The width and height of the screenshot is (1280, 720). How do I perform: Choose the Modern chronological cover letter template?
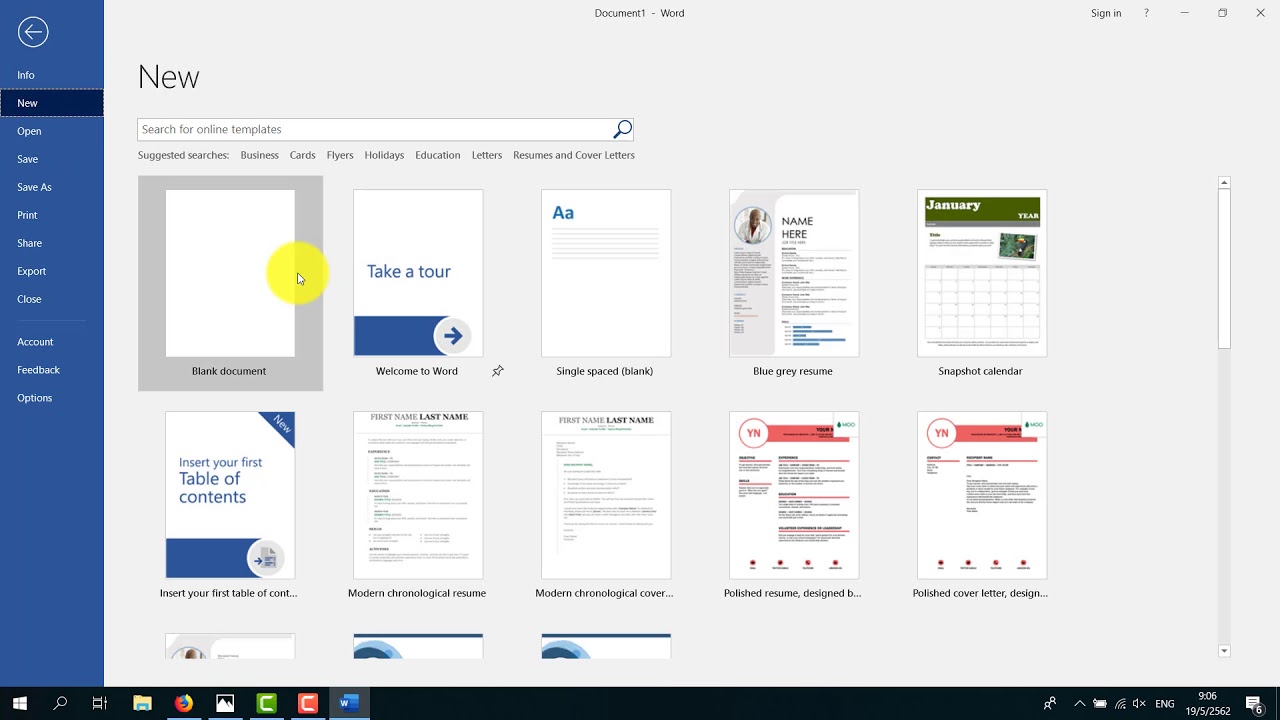(606, 505)
